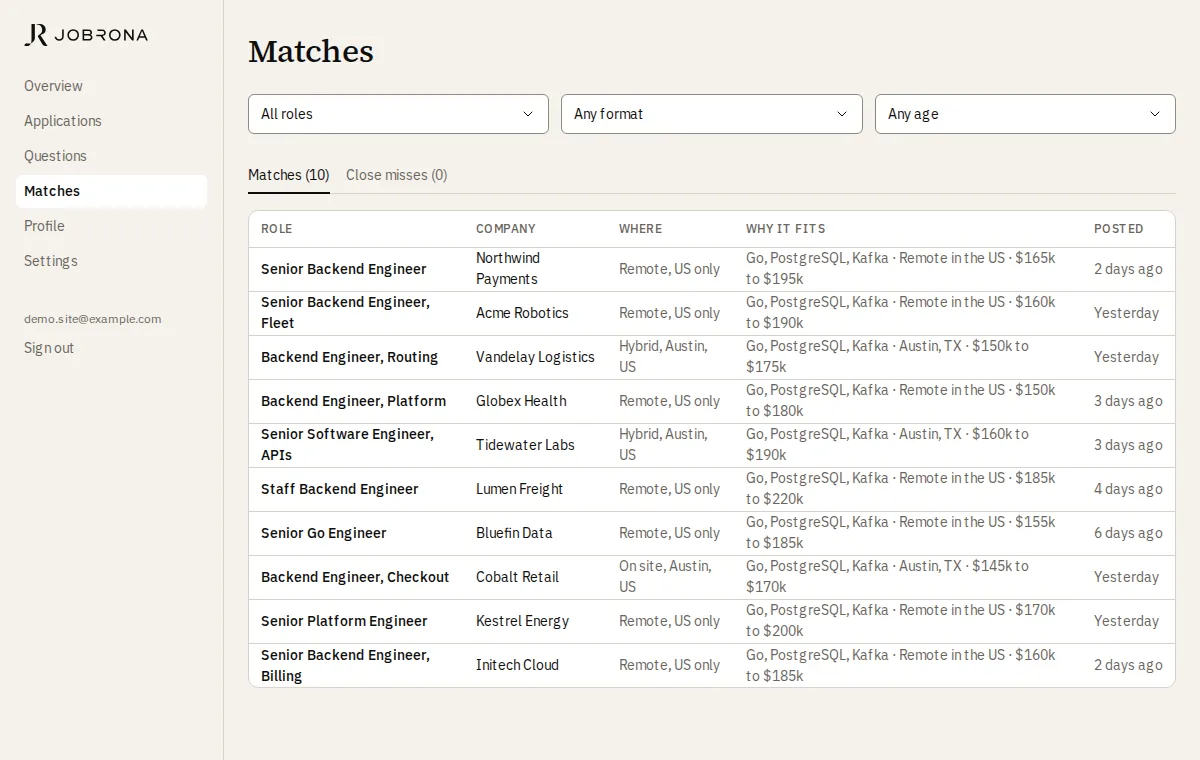Click the Lumen Freight 4 days ago cell
Screen dimensions: 1200x760
[1128, 489]
